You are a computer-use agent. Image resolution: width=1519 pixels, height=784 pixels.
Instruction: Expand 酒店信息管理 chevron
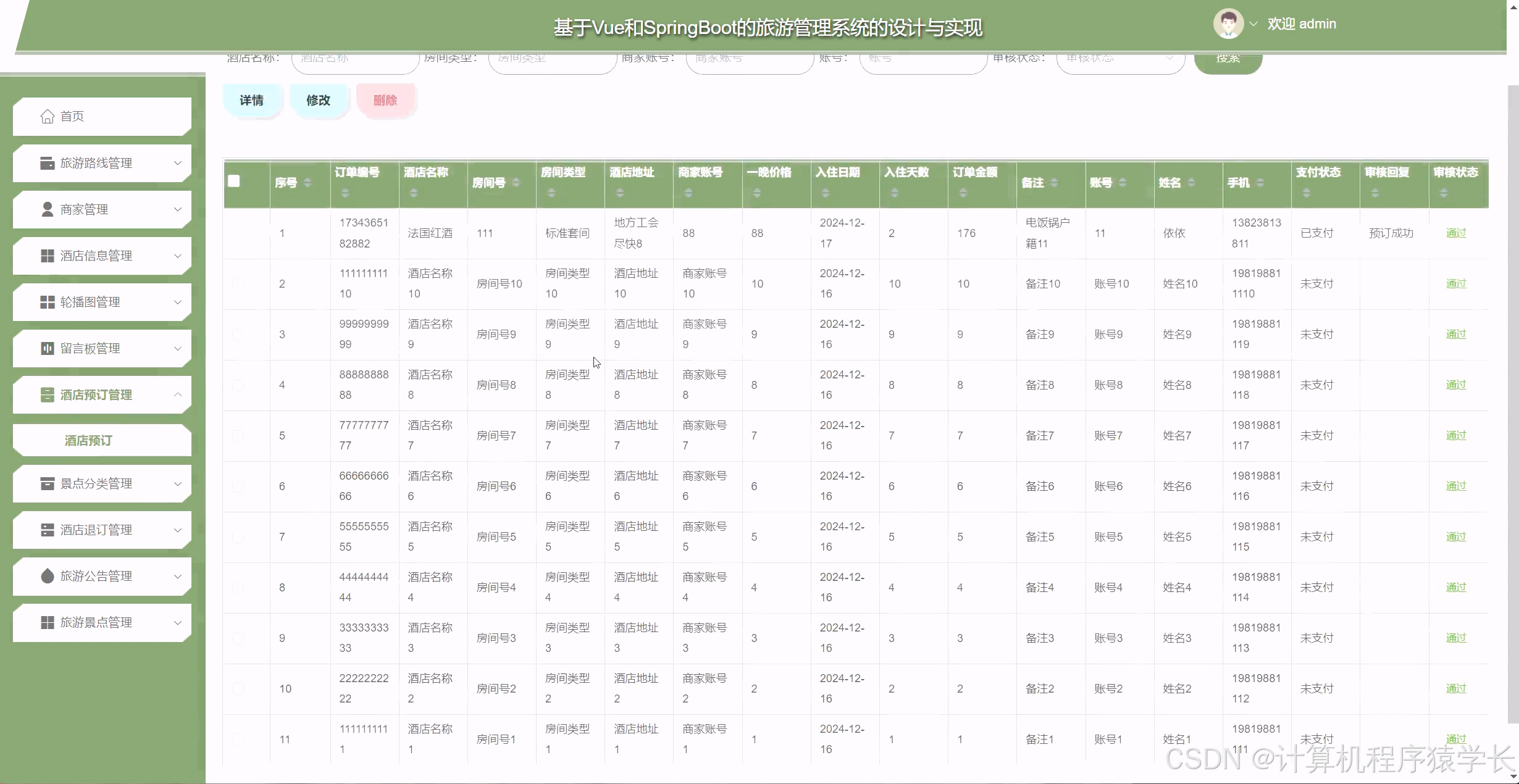tap(178, 256)
